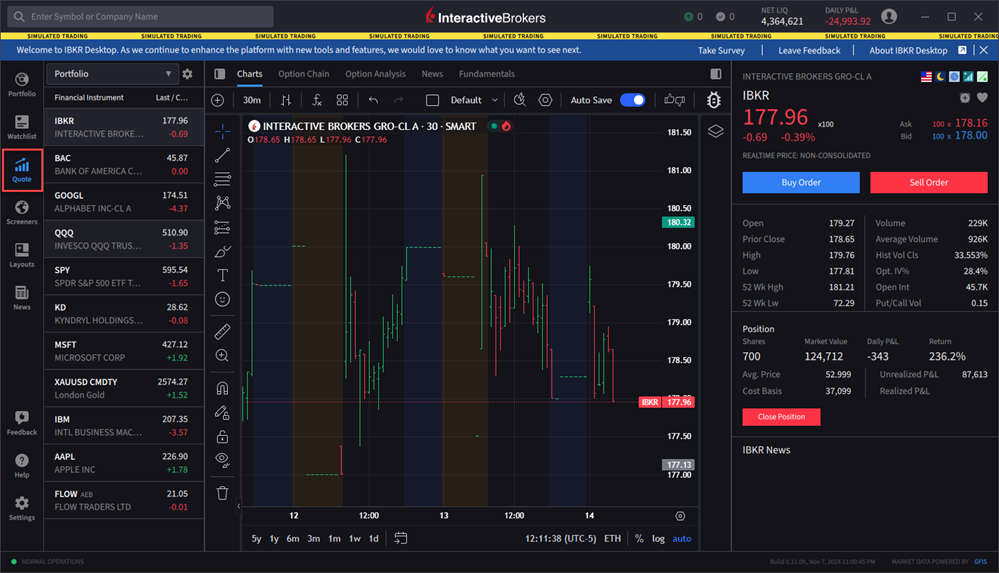Toggle the percent scale option

[x=639, y=539]
